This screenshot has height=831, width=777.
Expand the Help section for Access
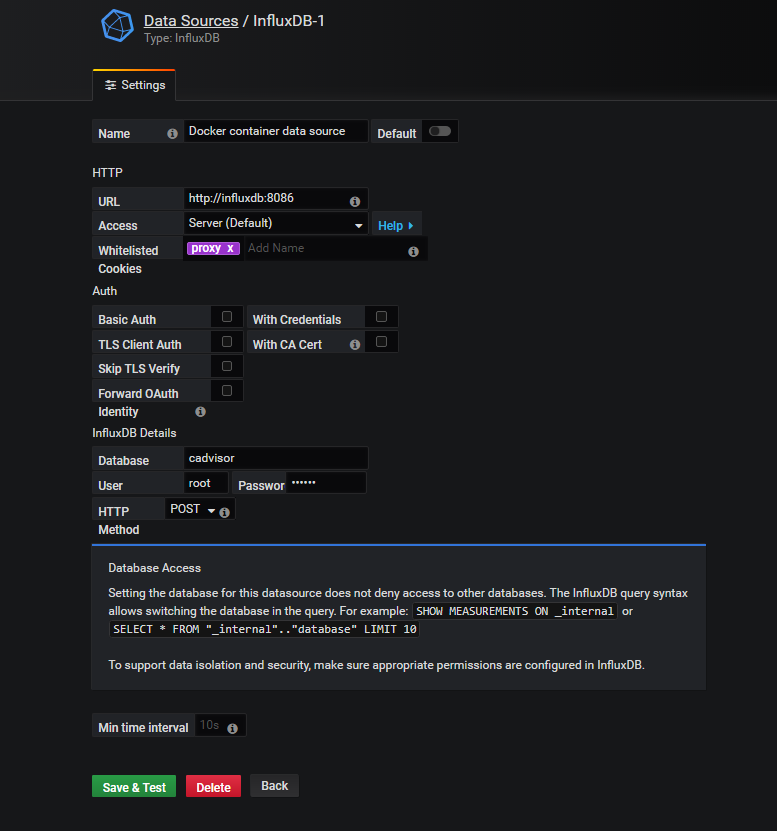click(x=396, y=226)
